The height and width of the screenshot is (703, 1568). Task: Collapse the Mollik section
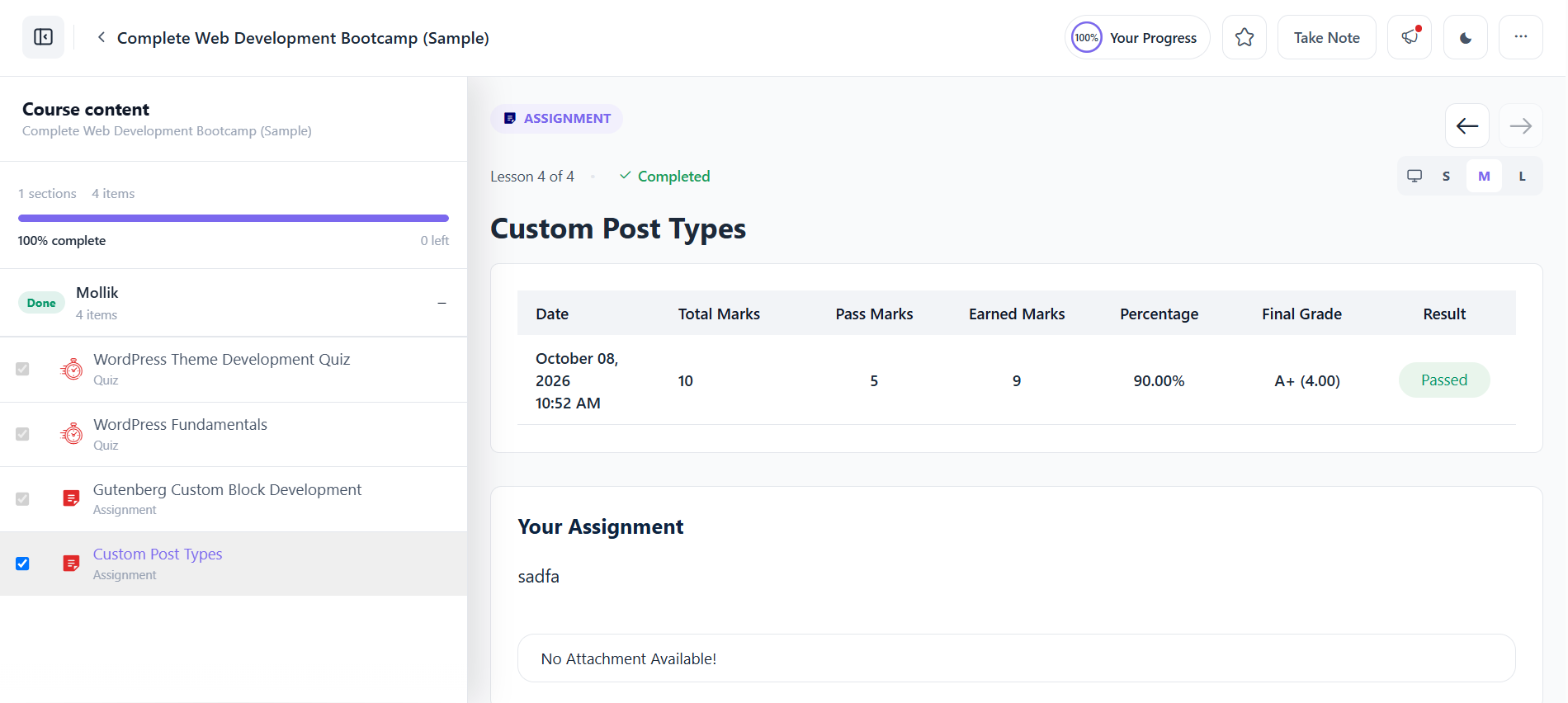[x=442, y=303]
